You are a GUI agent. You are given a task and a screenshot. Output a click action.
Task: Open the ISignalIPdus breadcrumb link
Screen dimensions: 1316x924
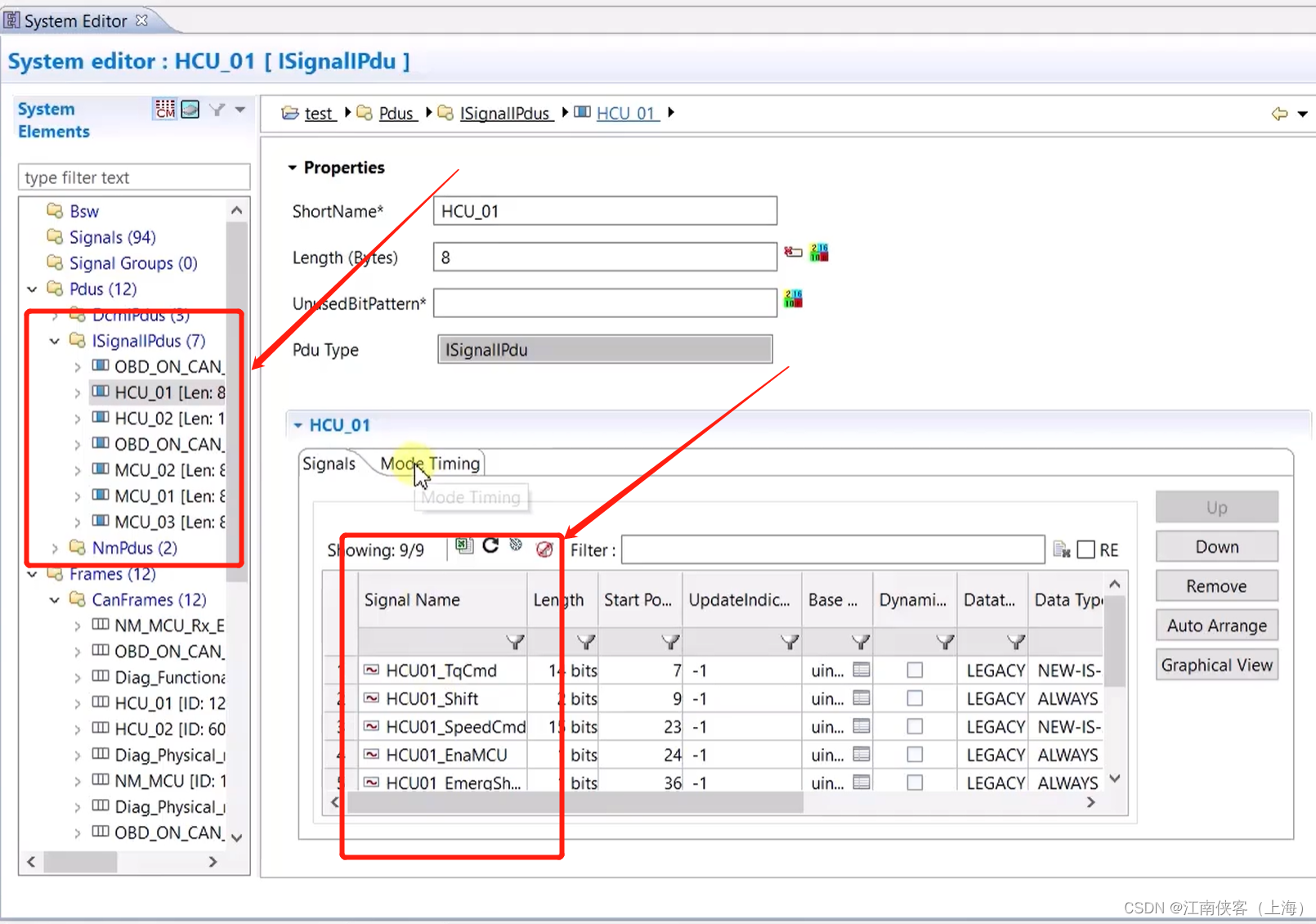point(504,114)
